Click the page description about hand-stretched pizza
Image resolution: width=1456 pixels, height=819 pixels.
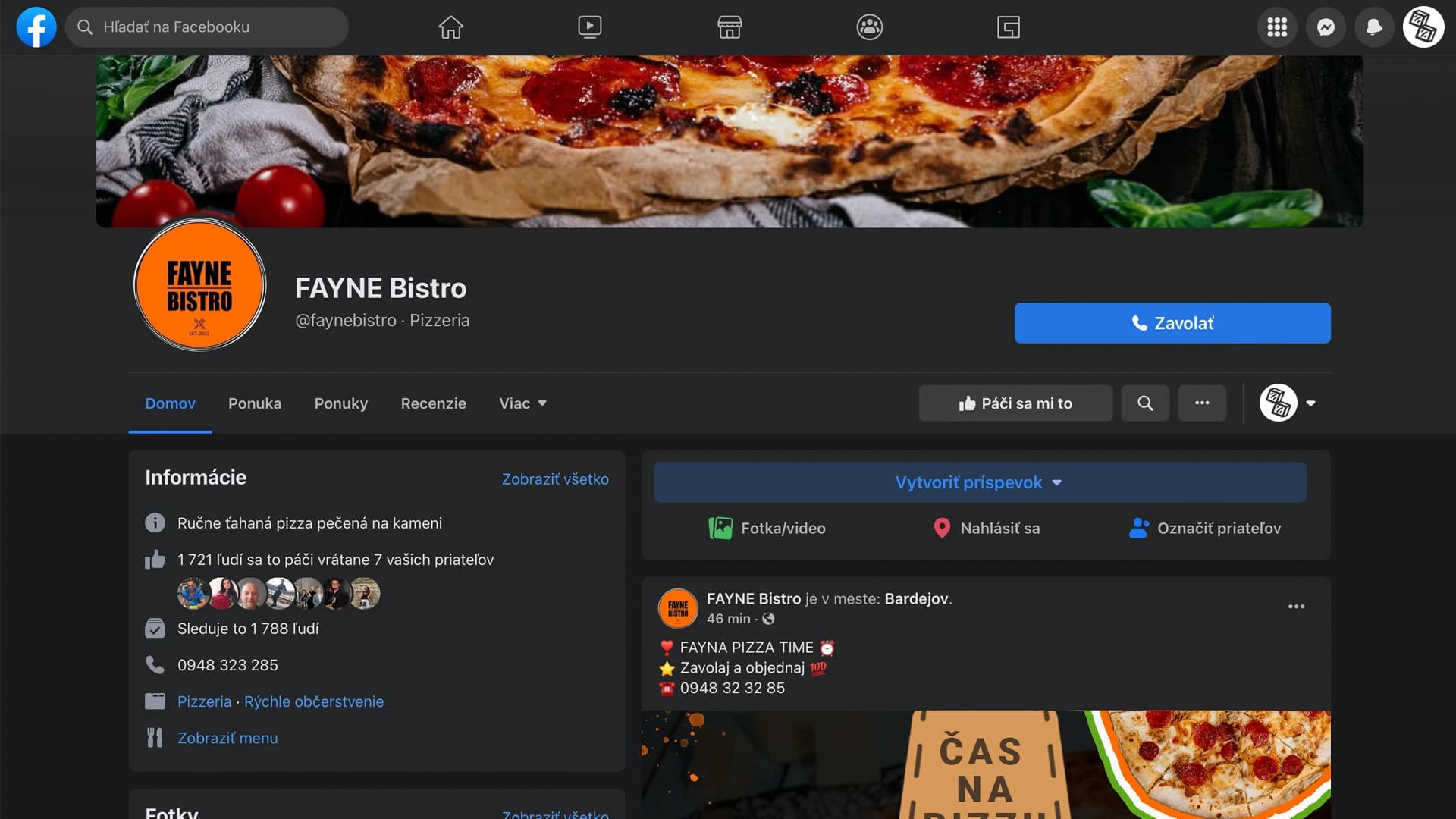[309, 523]
